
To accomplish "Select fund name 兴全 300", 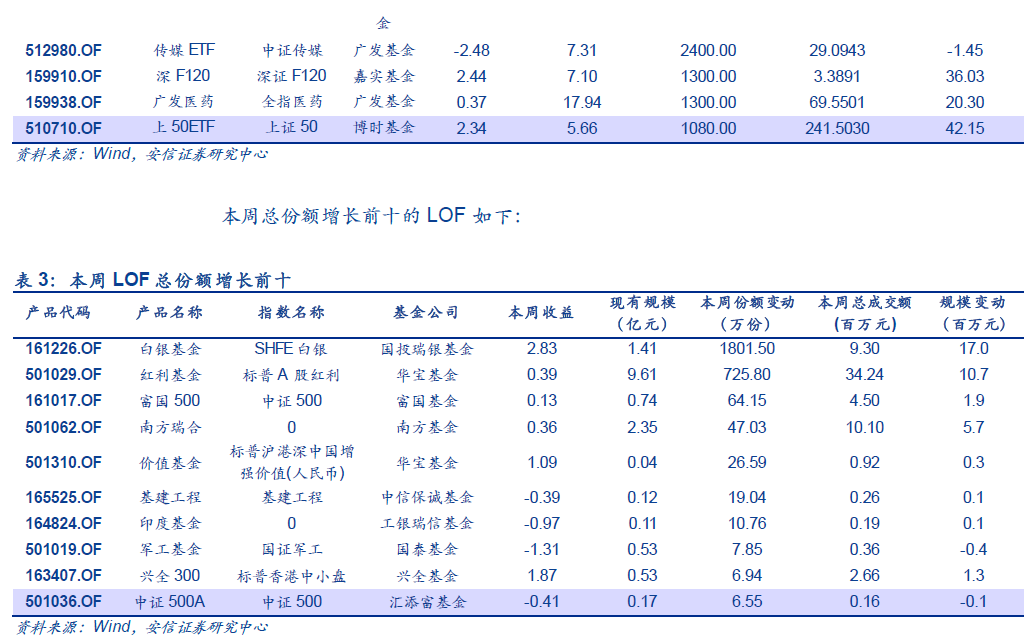I will 169,576.
